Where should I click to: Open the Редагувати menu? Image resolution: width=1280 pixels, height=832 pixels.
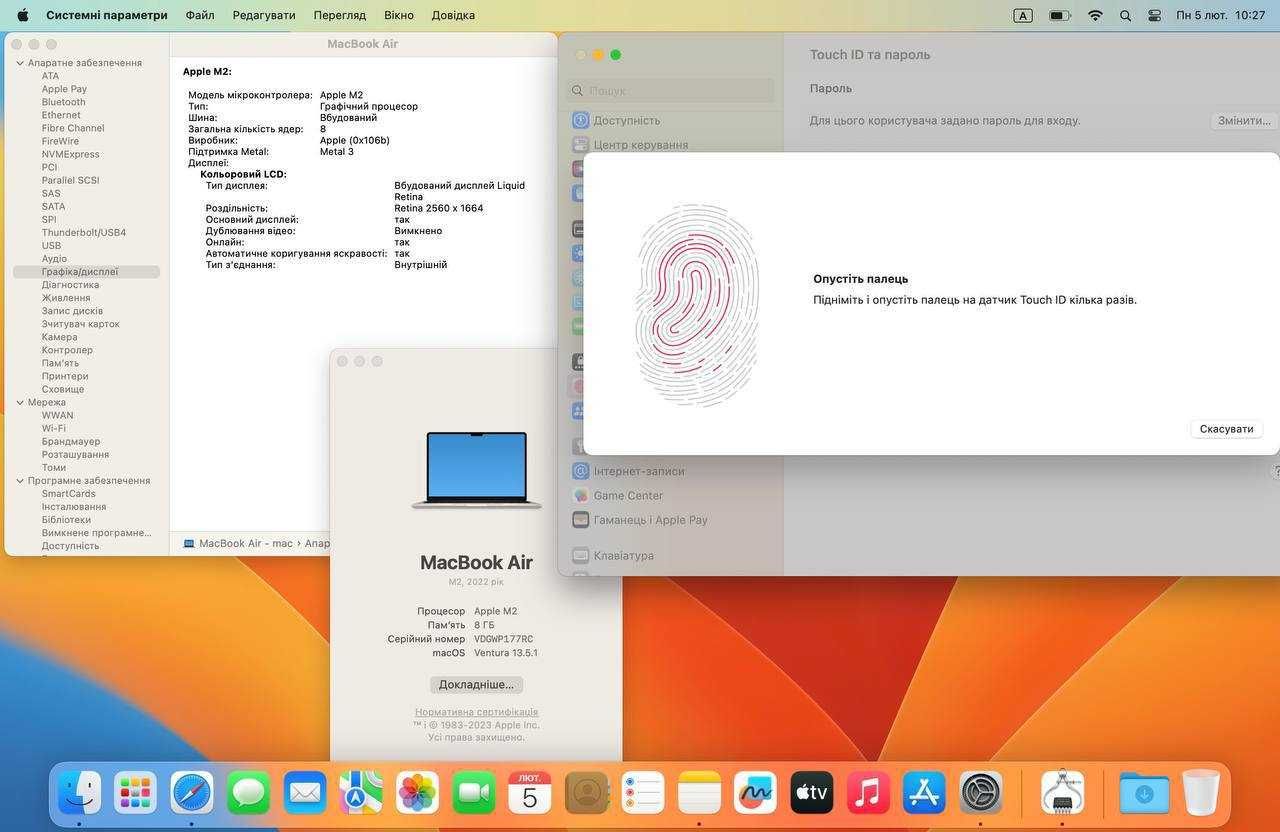click(x=264, y=15)
